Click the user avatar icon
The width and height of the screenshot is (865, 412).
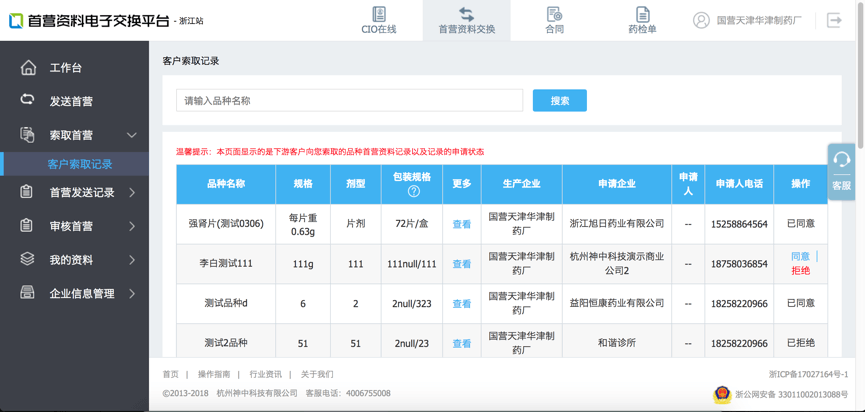tap(701, 20)
